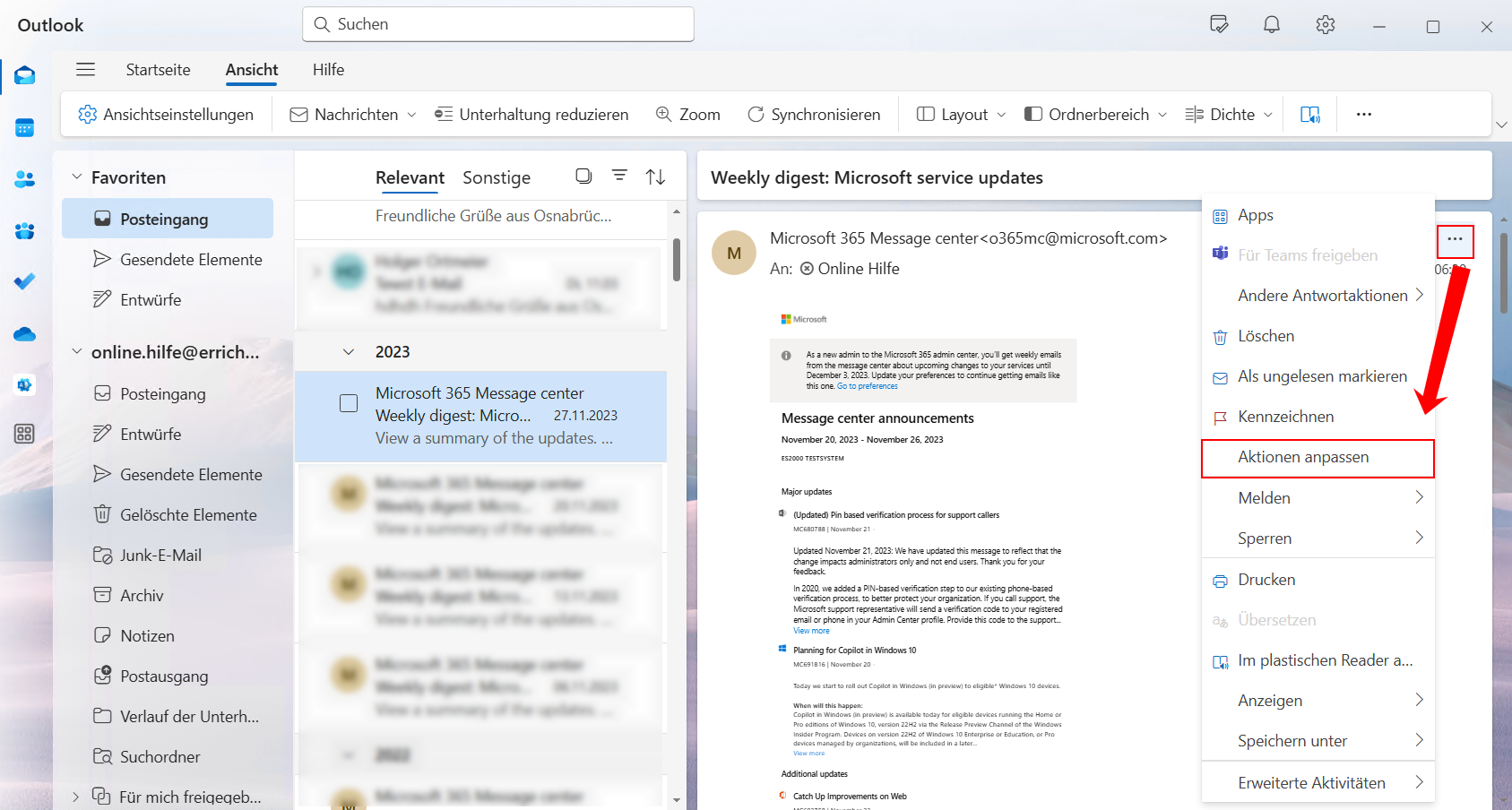This screenshot has width=1512, height=810.
Task: Expand Erweiterte Aktivitäten submenu
Action: (x=1318, y=783)
